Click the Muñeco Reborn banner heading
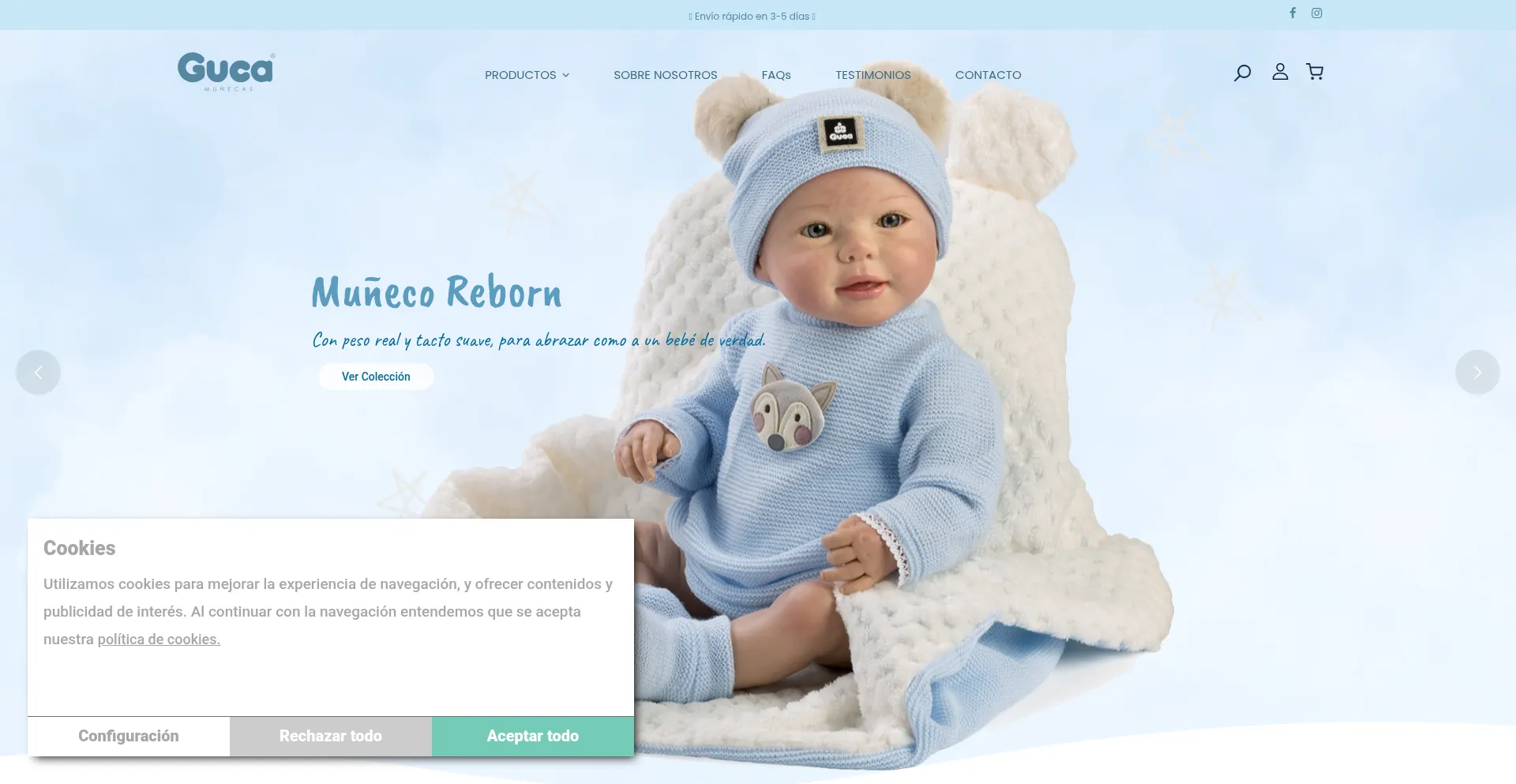Screen dimensions: 1516x784 [437, 292]
